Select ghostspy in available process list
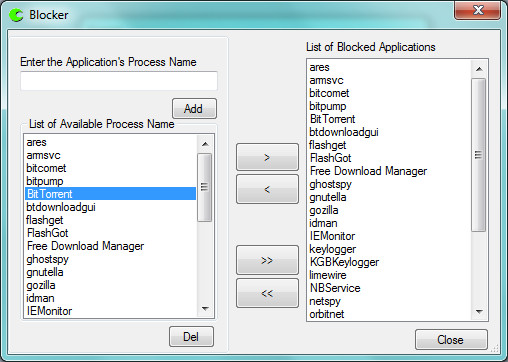 coord(110,259)
